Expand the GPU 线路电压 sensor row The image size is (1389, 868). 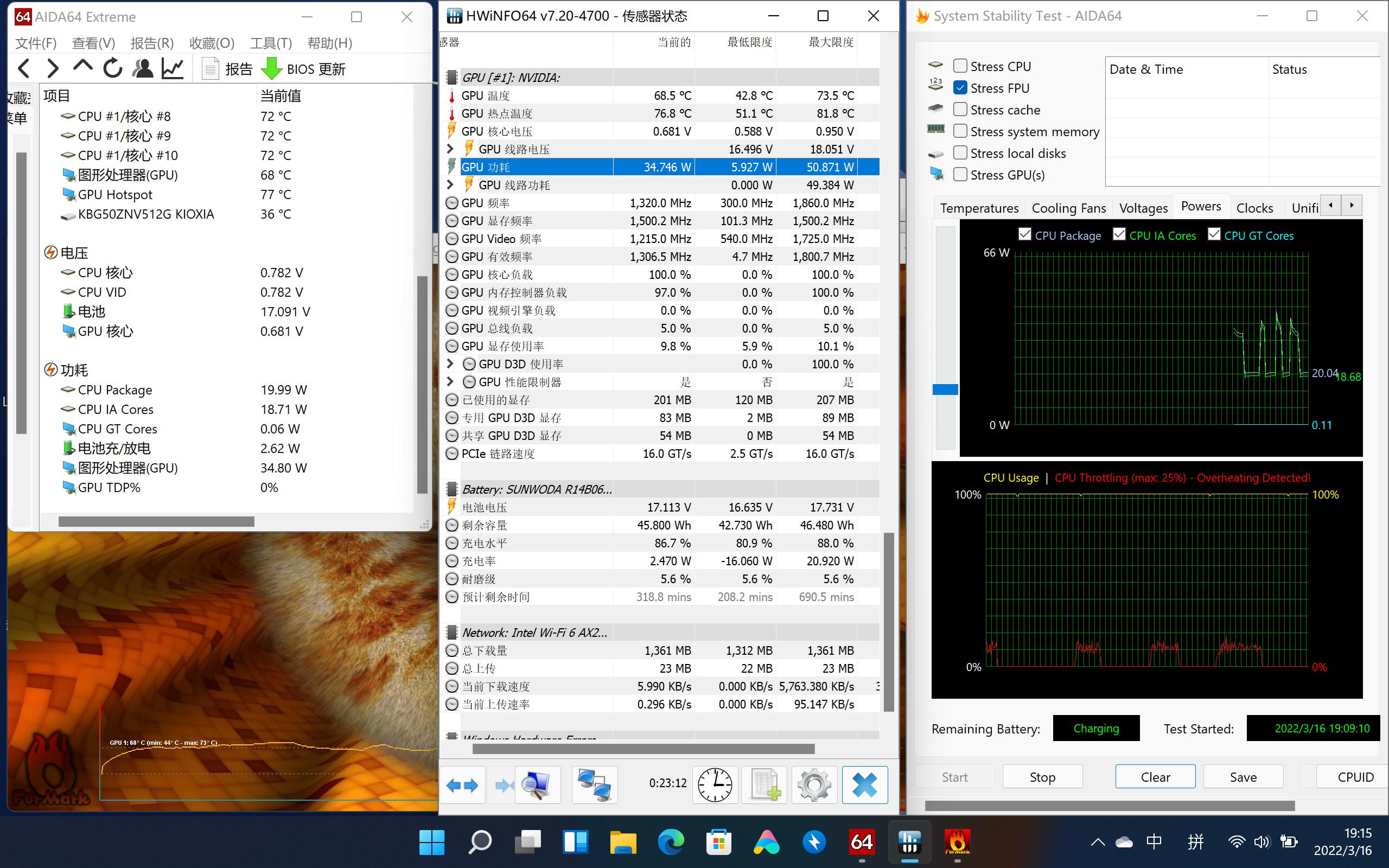tap(450, 149)
